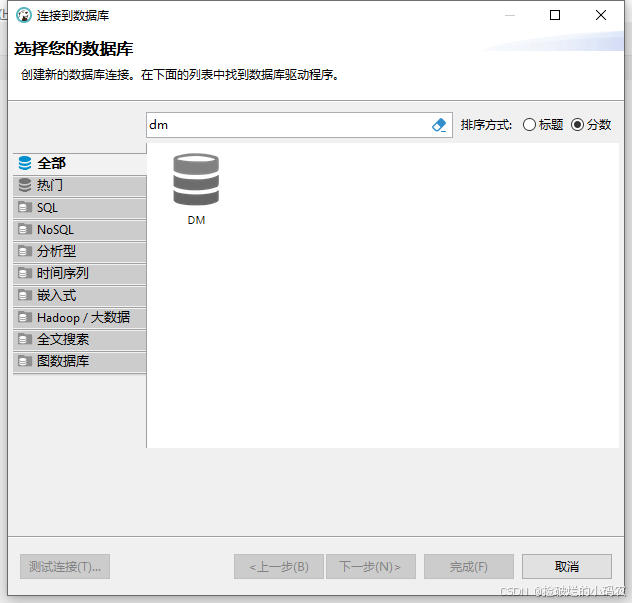Image resolution: width=632 pixels, height=603 pixels.
Task: Click the 全文搜索 folder icon
Action: click(x=25, y=339)
